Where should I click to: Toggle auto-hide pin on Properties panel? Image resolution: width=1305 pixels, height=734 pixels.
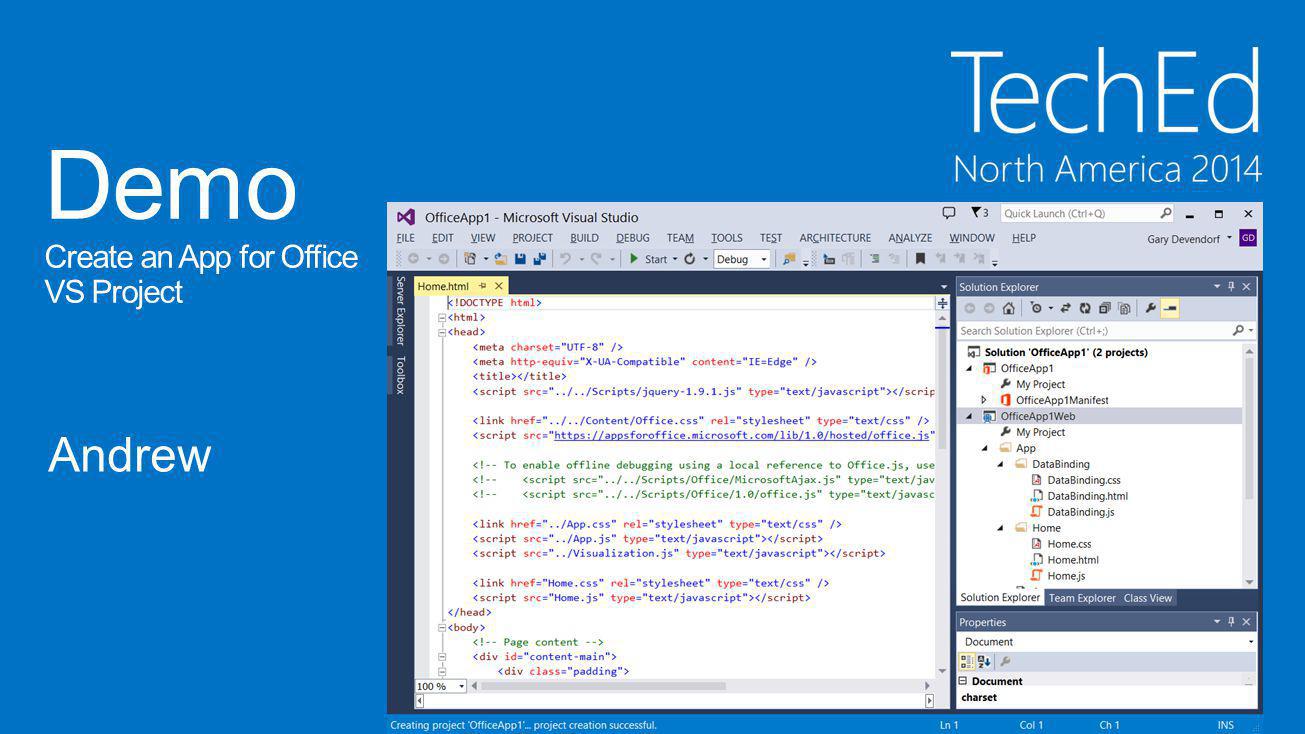coord(1231,622)
